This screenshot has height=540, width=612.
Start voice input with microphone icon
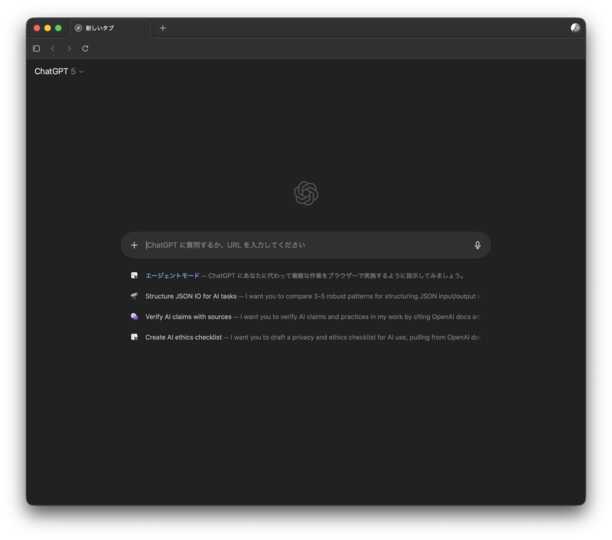tap(477, 245)
